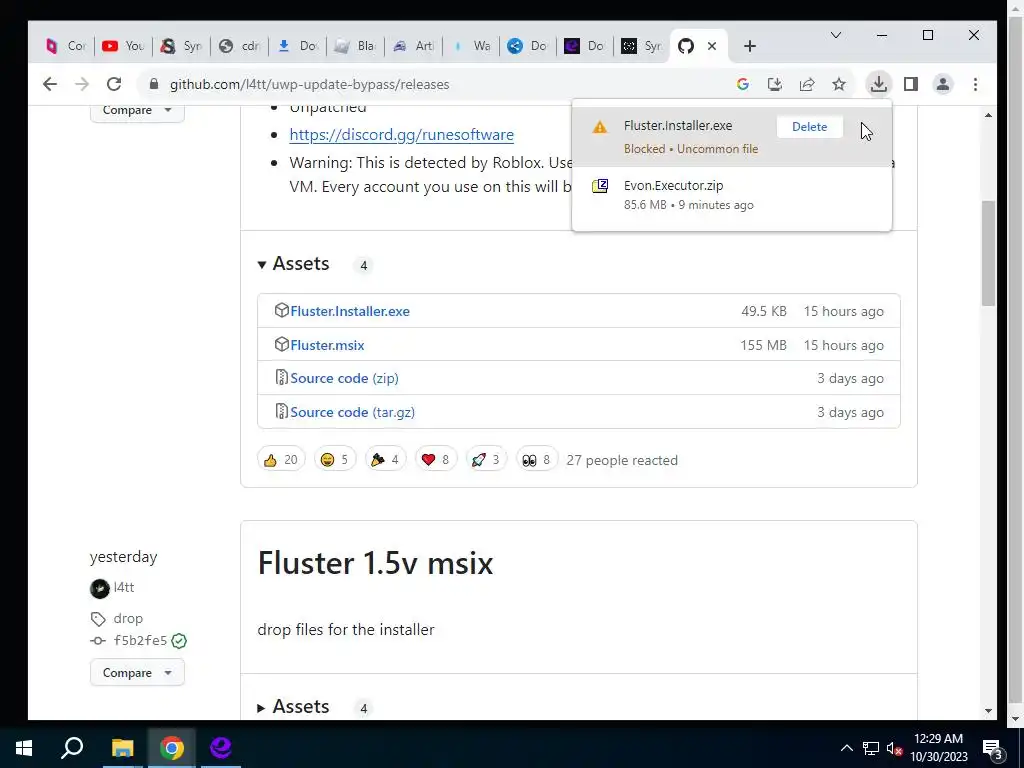Click the warning icon next to Fluster.Installer.exe download
The image size is (1024, 768).
click(x=600, y=127)
